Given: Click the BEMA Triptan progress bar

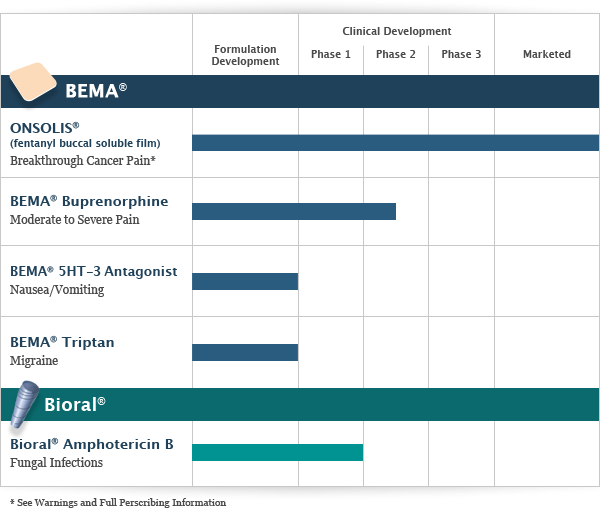Looking at the screenshot, I should click(x=245, y=352).
